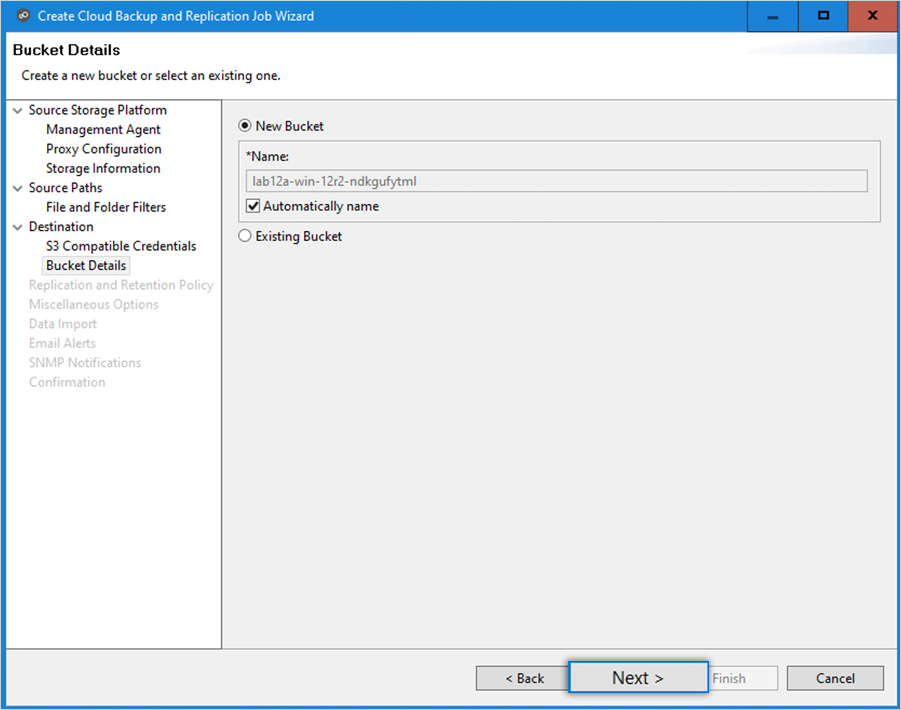Image resolution: width=901 pixels, height=710 pixels.
Task: Click the wizard app icon in title bar
Action: click(x=23, y=16)
